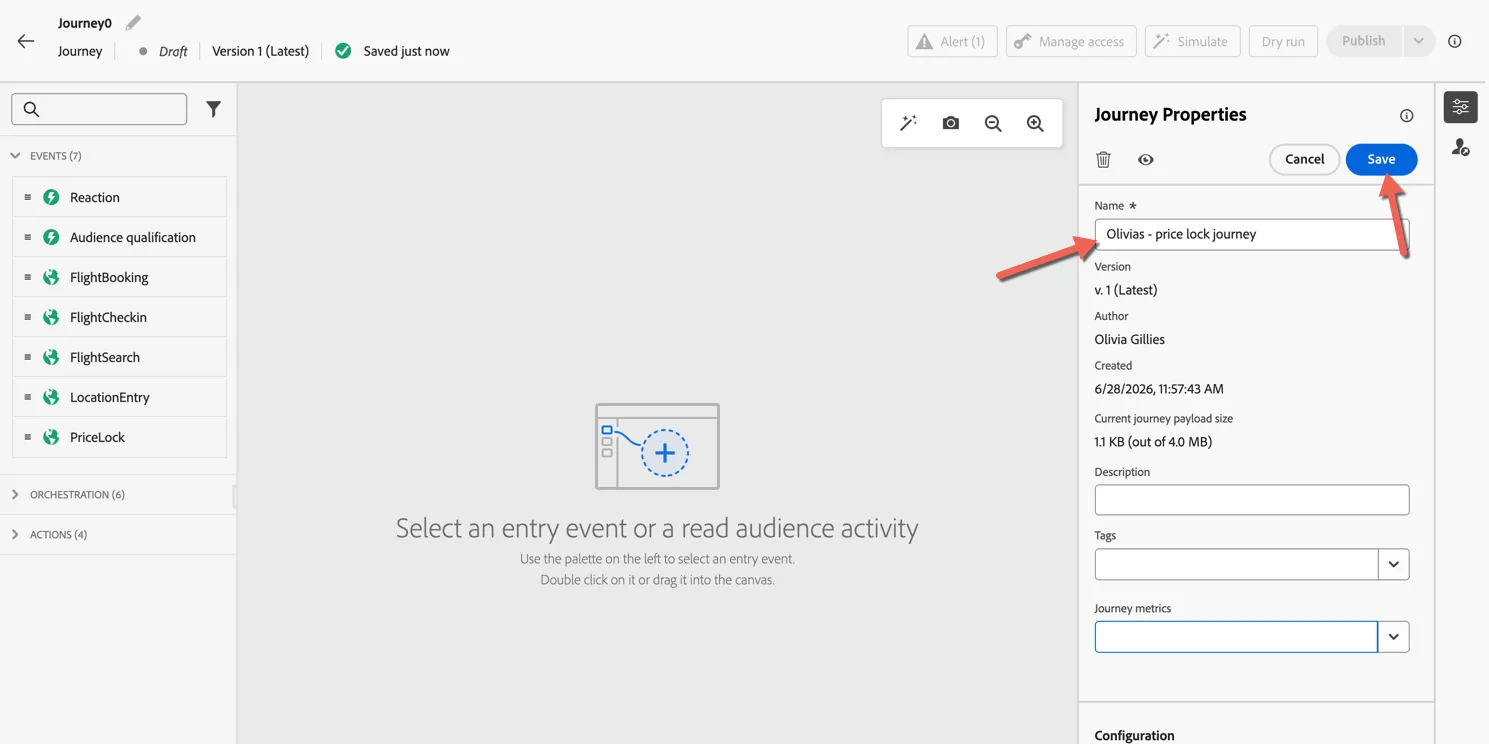Click the Dry run button

(x=1283, y=41)
